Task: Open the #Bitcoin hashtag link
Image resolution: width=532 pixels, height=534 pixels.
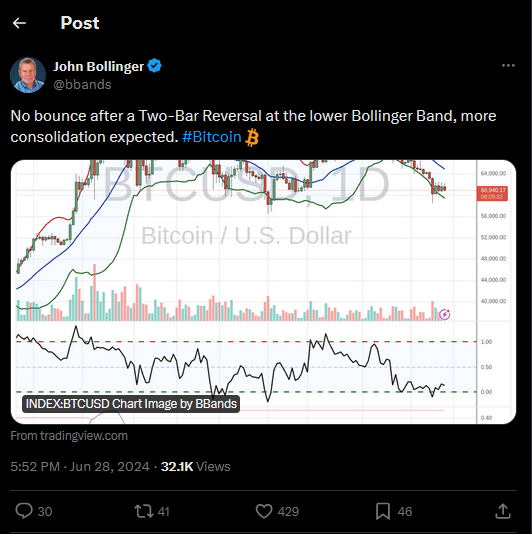Action: 212,137
